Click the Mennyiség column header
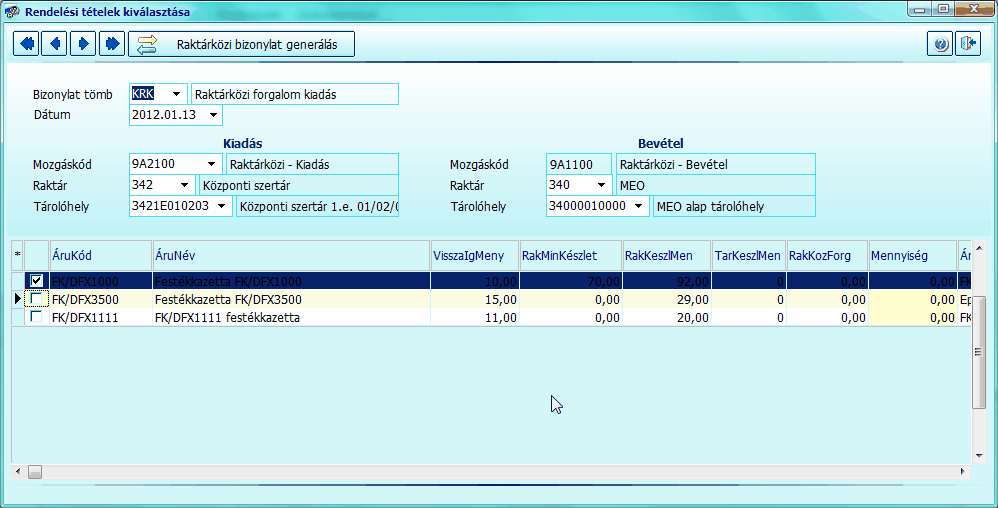This screenshot has width=998, height=508. [x=912, y=255]
